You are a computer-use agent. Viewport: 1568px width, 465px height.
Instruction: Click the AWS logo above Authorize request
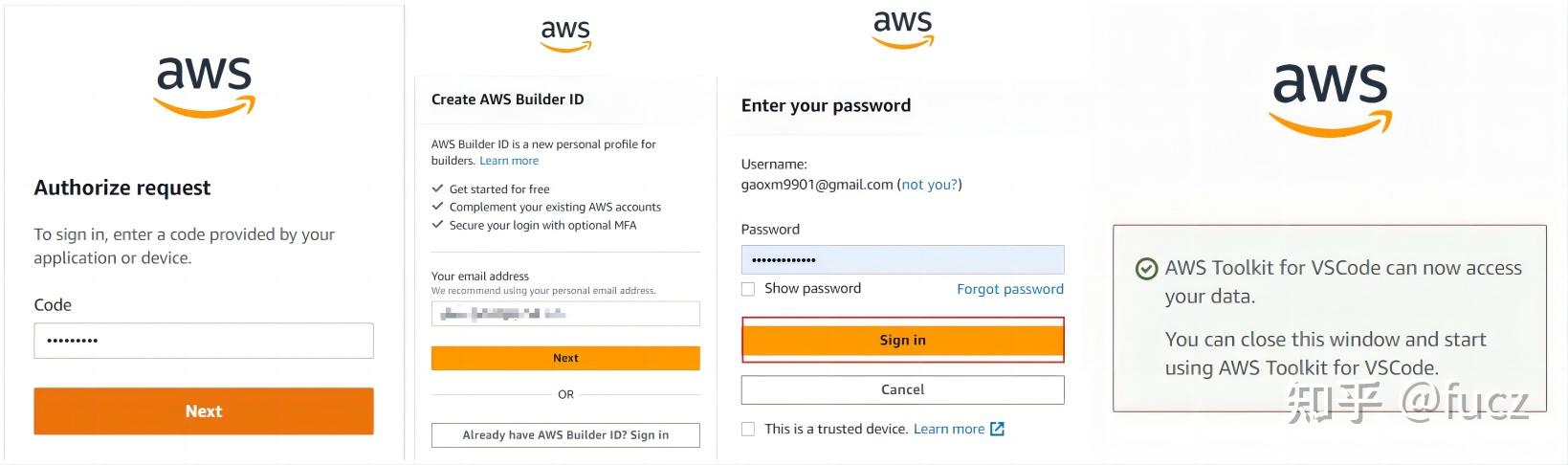coord(204,87)
